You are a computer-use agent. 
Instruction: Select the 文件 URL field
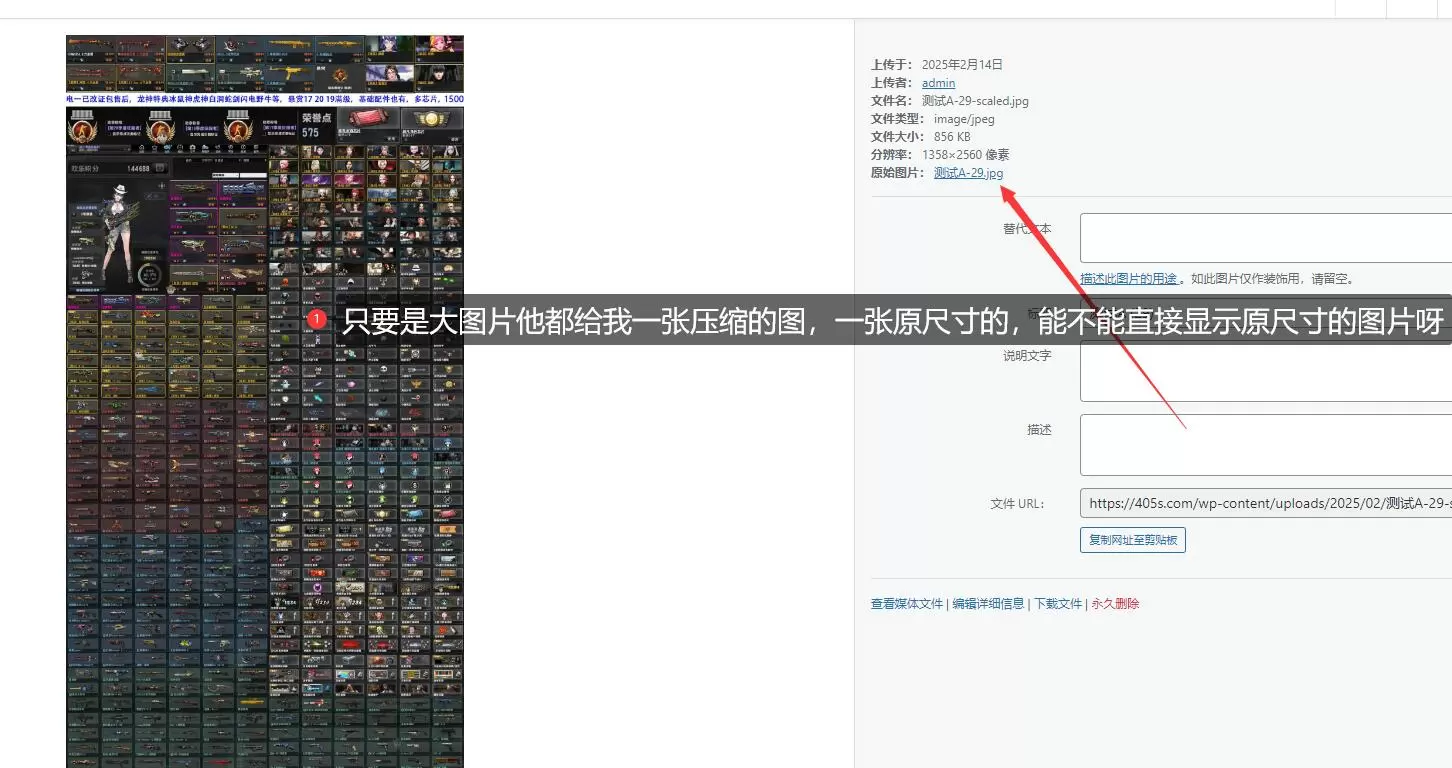click(x=1266, y=503)
